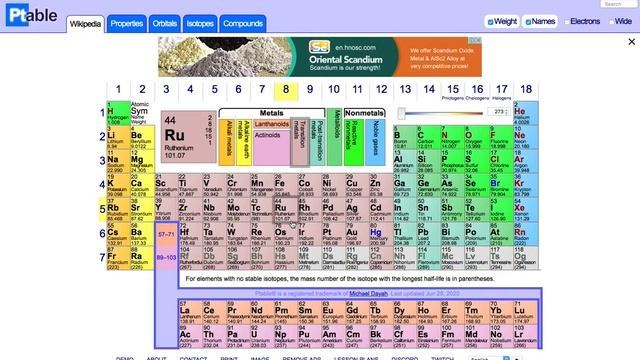Screen dimensions: 640x360
Task: Select the Scandium (Sc) element cell
Action: (x=167, y=186)
